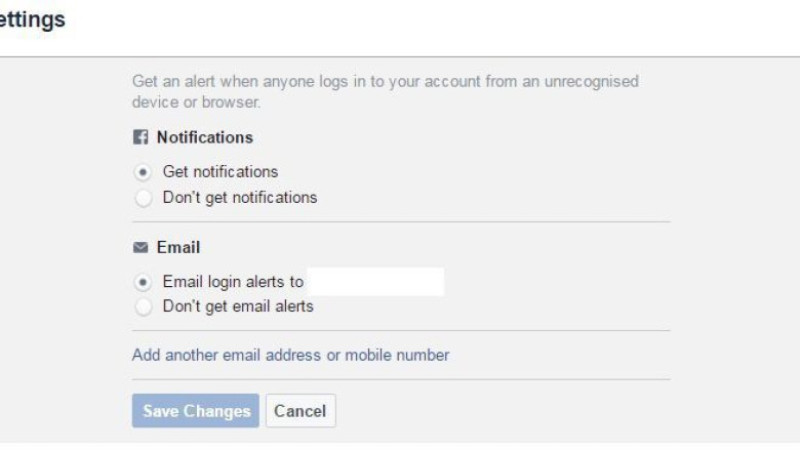The width and height of the screenshot is (800, 451).
Task: Choose the Don't get notifications radio button
Action: pos(143,198)
